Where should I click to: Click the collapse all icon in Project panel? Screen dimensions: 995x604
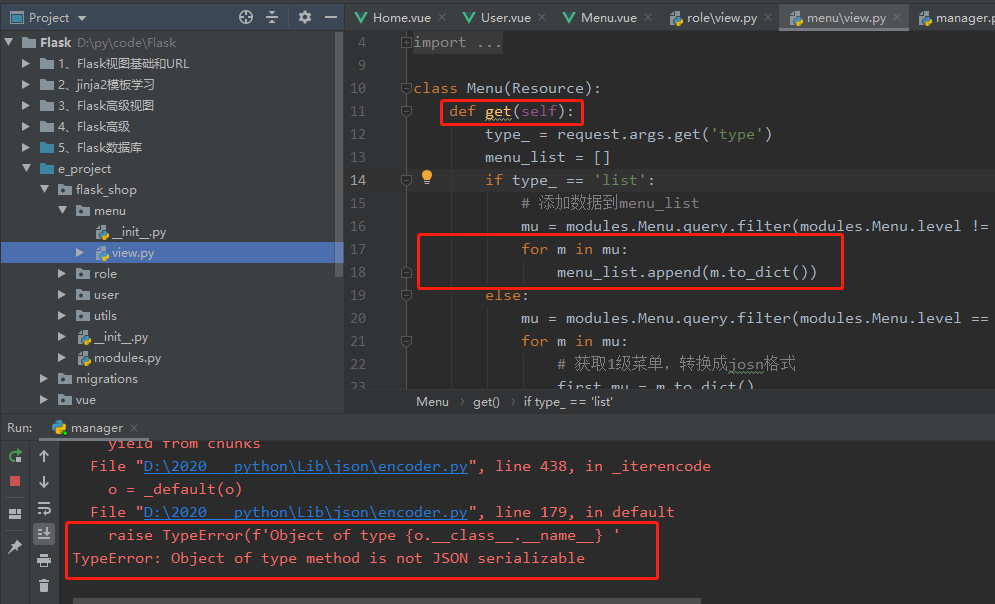tap(272, 17)
